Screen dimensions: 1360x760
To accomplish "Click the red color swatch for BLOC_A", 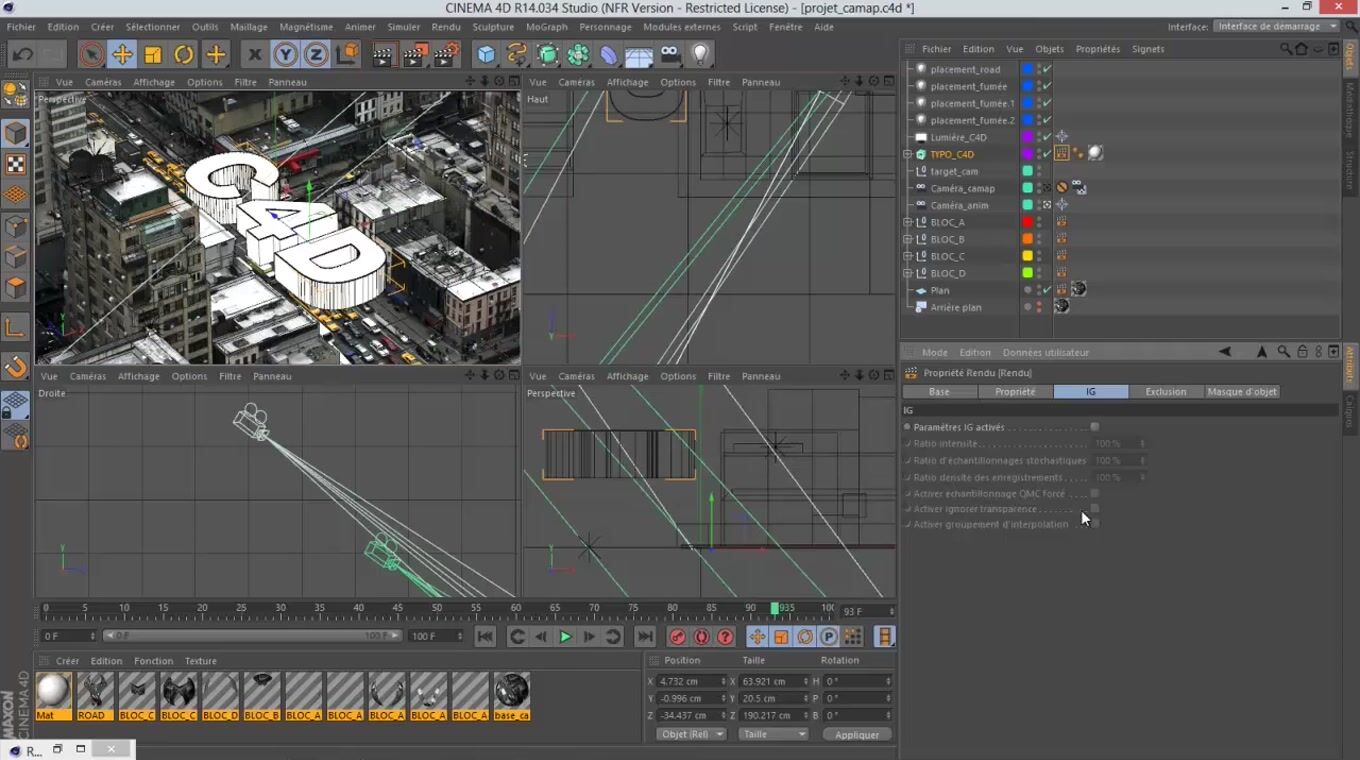I will click(1027, 222).
